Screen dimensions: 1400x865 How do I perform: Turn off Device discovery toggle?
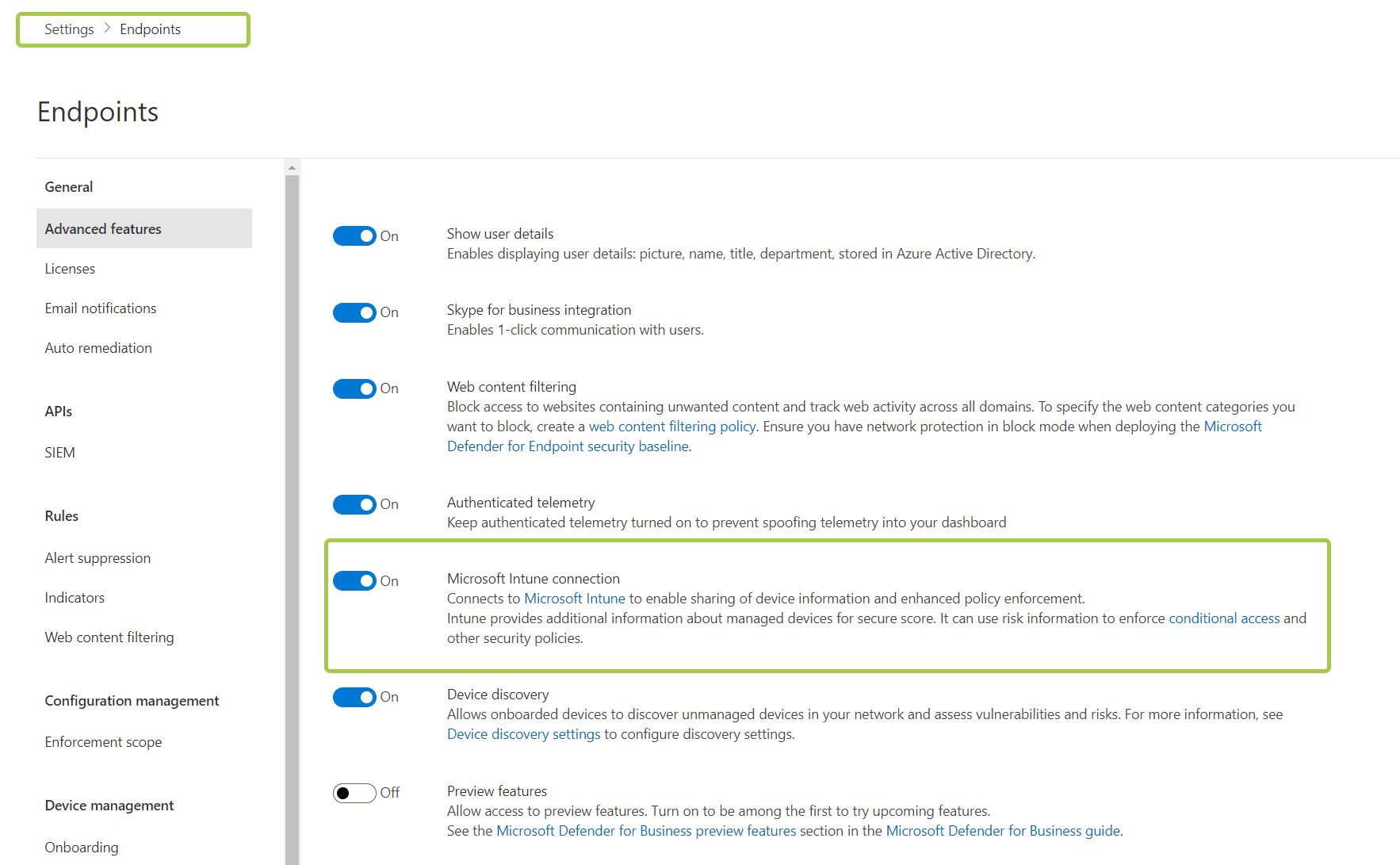tap(354, 697)
